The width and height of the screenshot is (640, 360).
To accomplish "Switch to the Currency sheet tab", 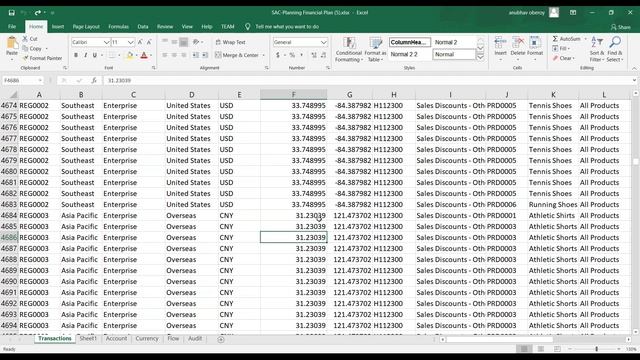I will coord(147,338).
